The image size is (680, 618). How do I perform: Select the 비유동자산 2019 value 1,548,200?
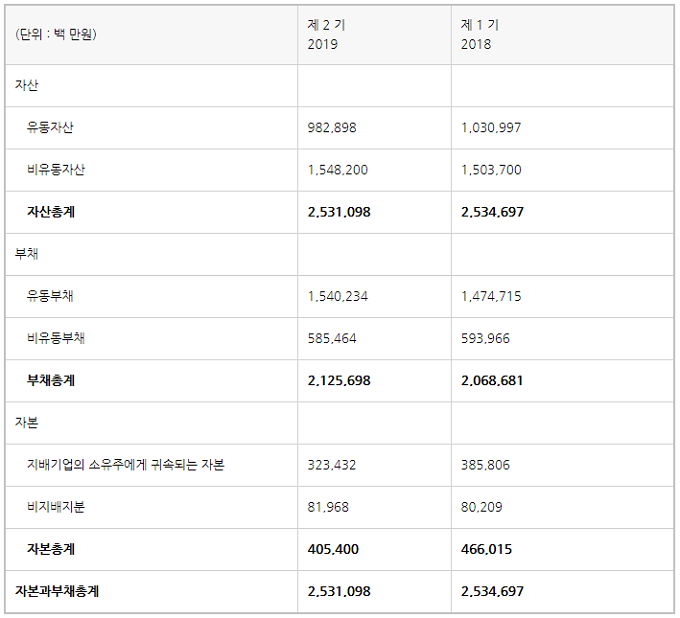[x=337, y=170]
